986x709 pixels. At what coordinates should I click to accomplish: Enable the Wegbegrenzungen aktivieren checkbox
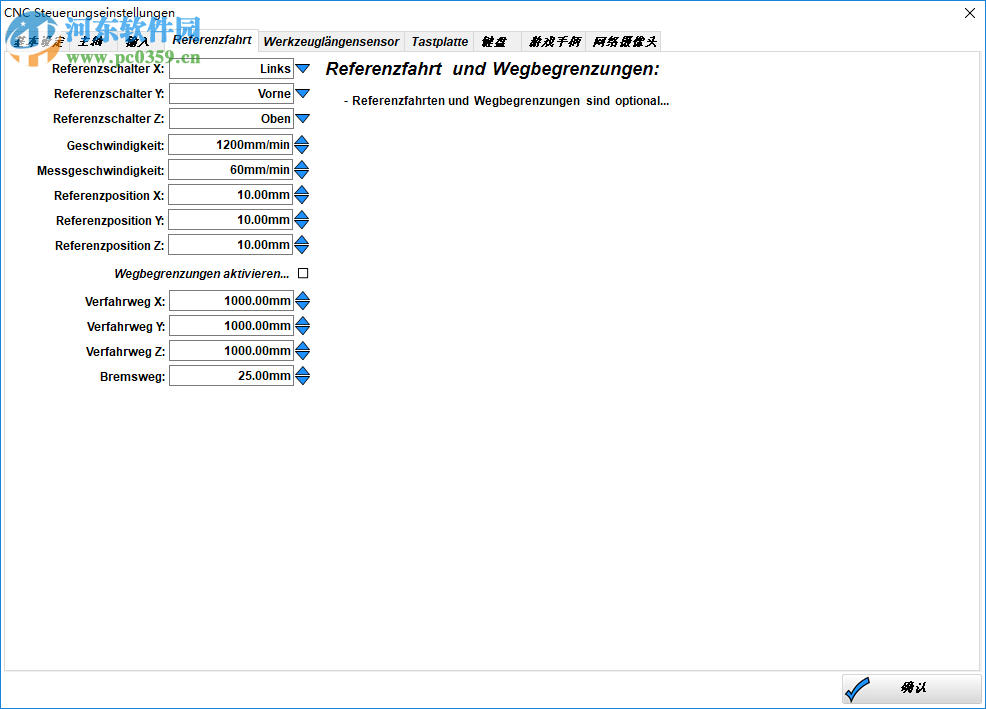(303, 273)
